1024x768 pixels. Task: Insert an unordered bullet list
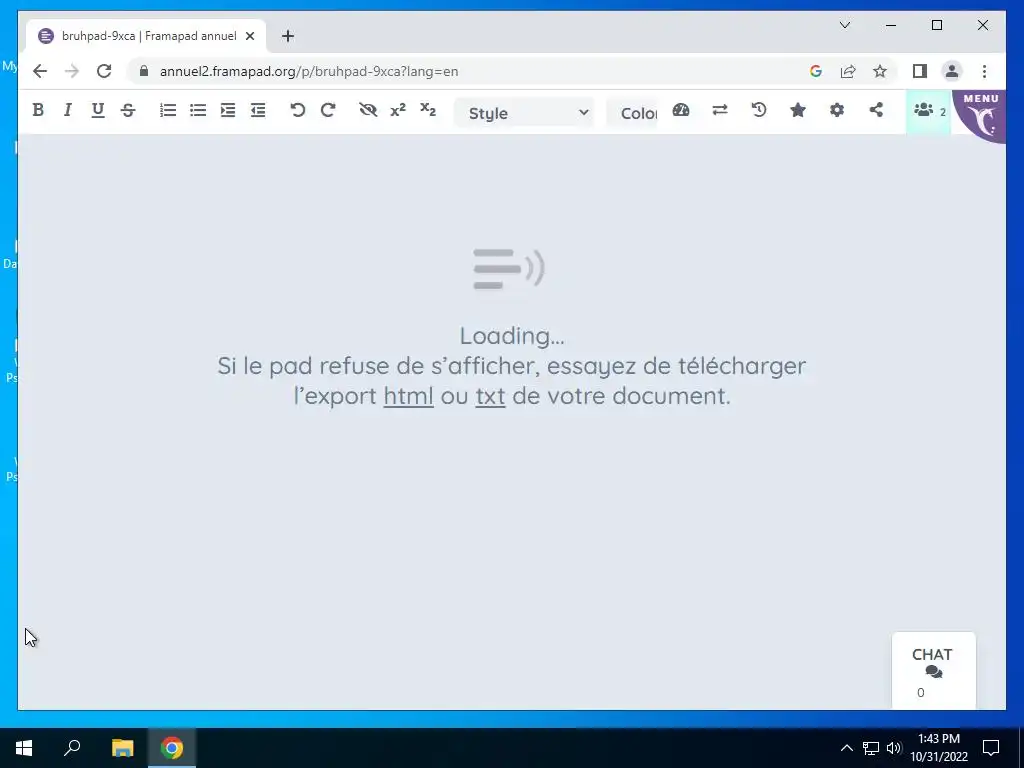(198, 110)
